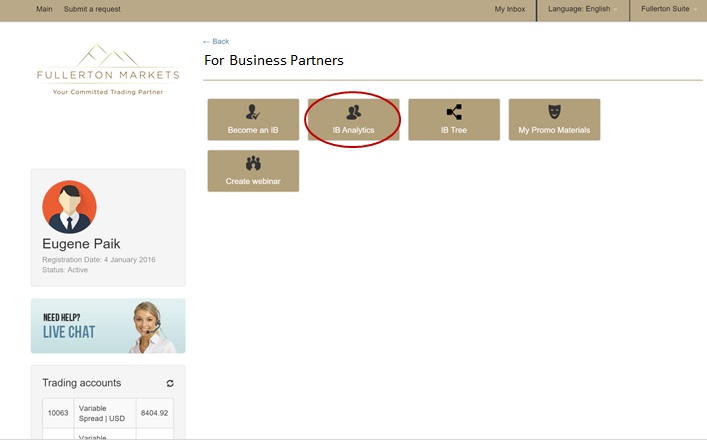
Task: Open the Become an IB tile
Action: pyautogui.click(x=253, y=119)
